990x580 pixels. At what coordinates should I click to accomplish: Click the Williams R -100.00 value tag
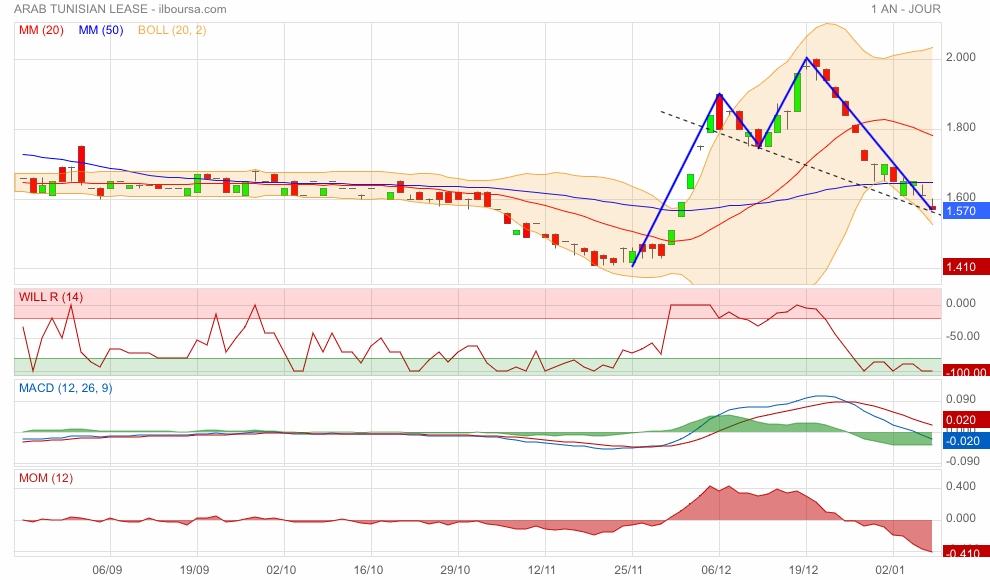tap(965, 372)
